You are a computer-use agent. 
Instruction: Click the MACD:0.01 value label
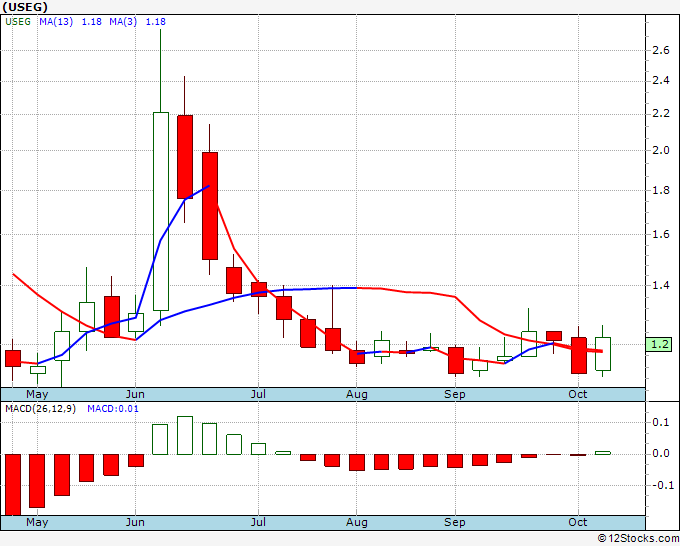click(113, 408)
